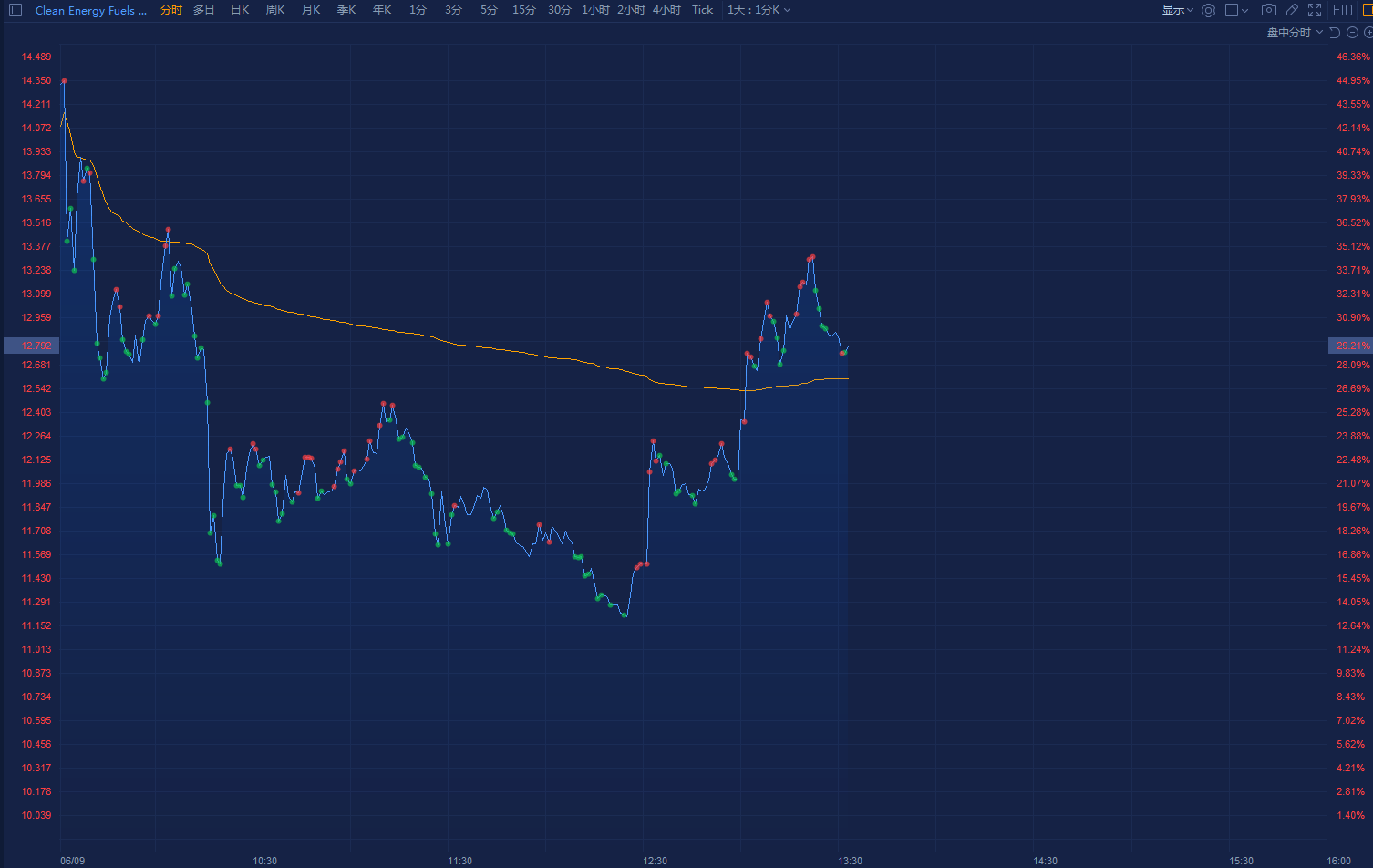Expand the layout square dropdown arrow
1373x868 pixels.
point(1245,10)
